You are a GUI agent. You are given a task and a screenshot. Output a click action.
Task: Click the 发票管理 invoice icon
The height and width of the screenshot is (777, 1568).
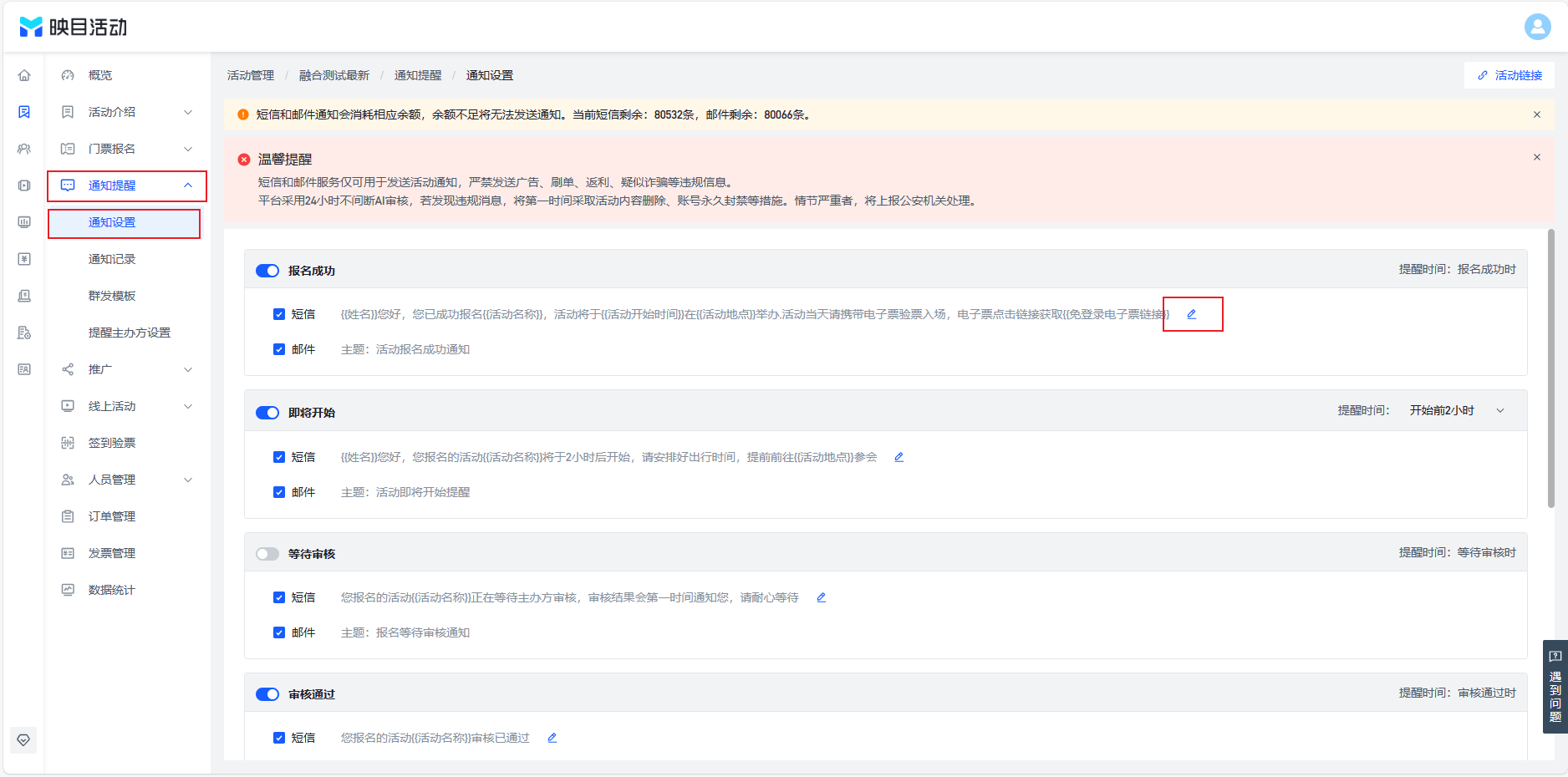point(68,553)
